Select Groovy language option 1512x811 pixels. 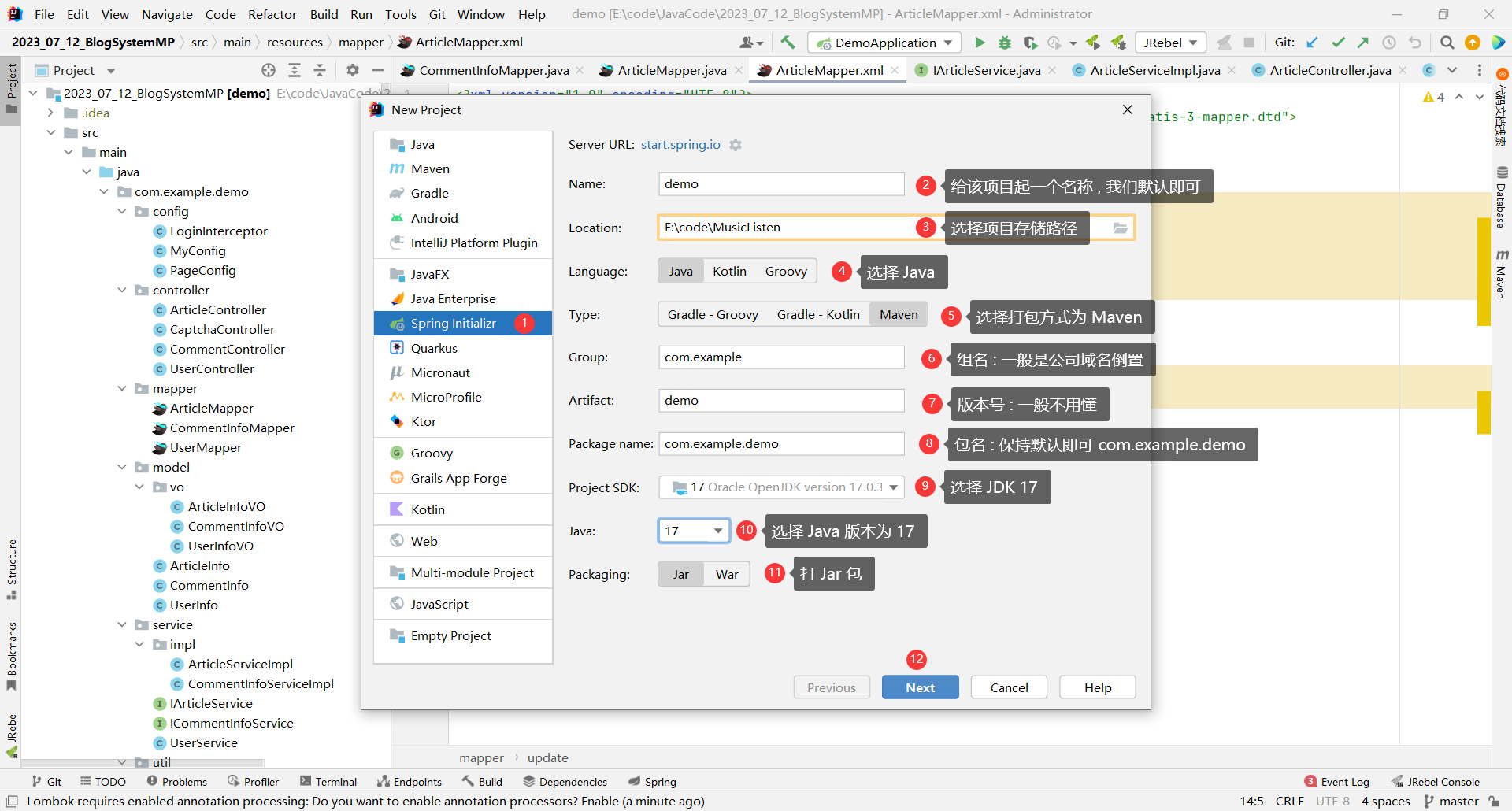click(786, 271)
